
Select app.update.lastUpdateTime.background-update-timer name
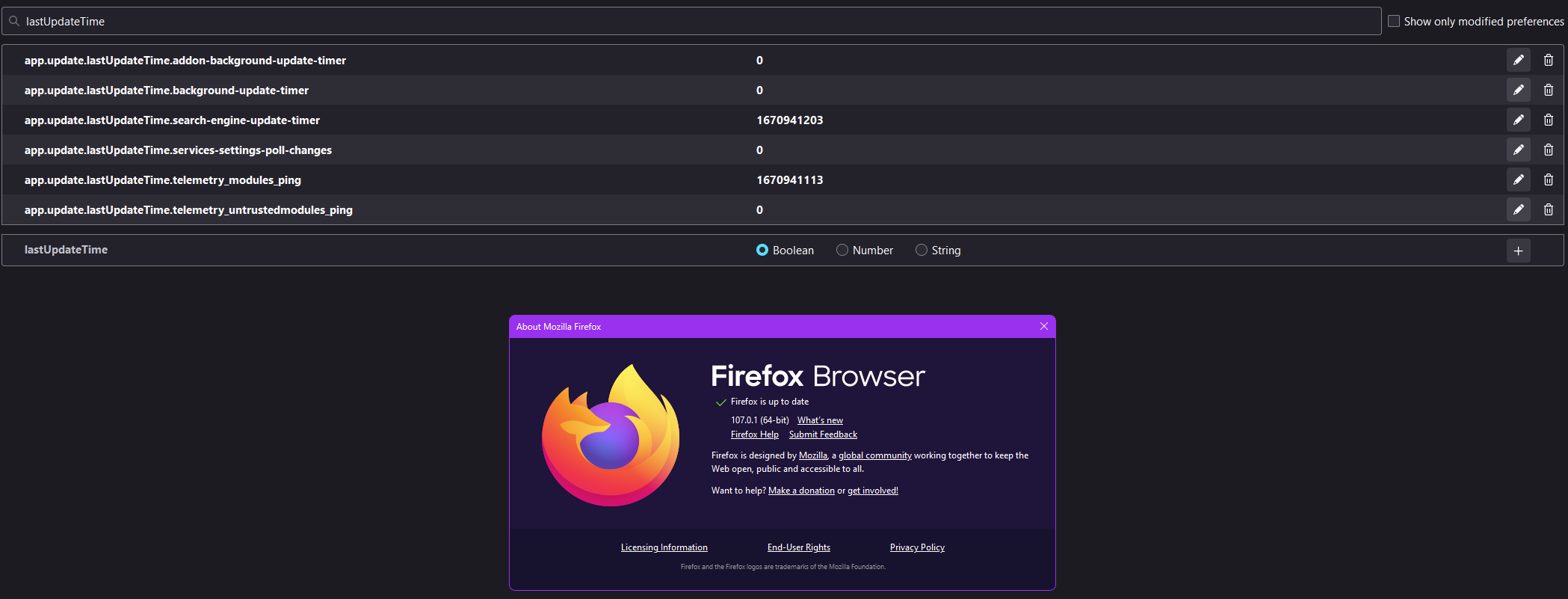tap(167, 90)
